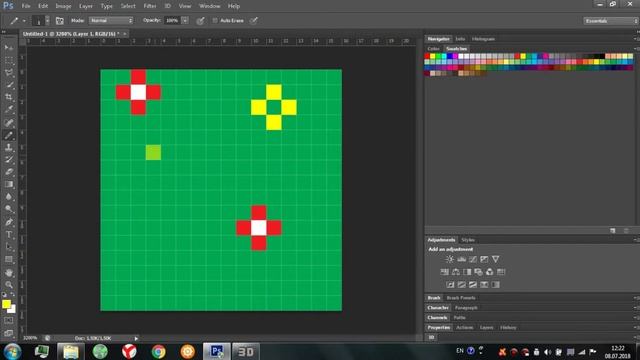
Task: Open the File menu
Action: [x=26, y=6]
